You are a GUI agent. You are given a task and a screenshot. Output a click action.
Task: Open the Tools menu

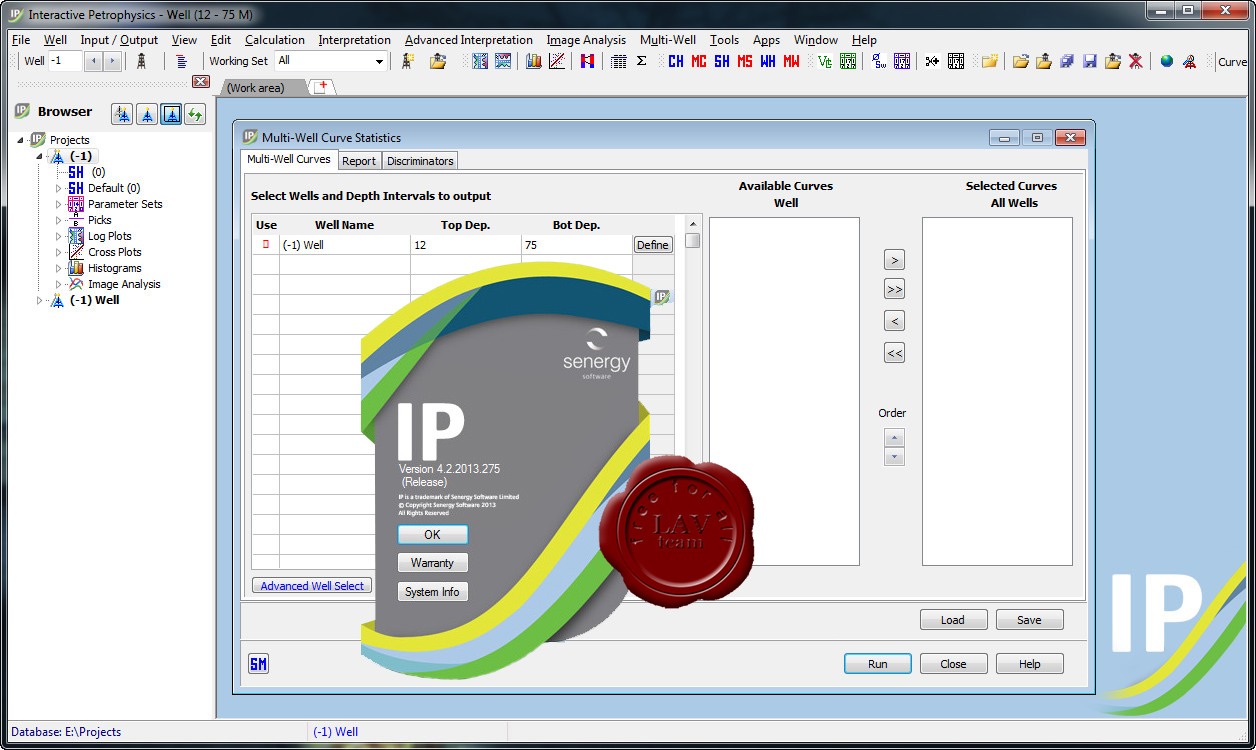[725, 40]
